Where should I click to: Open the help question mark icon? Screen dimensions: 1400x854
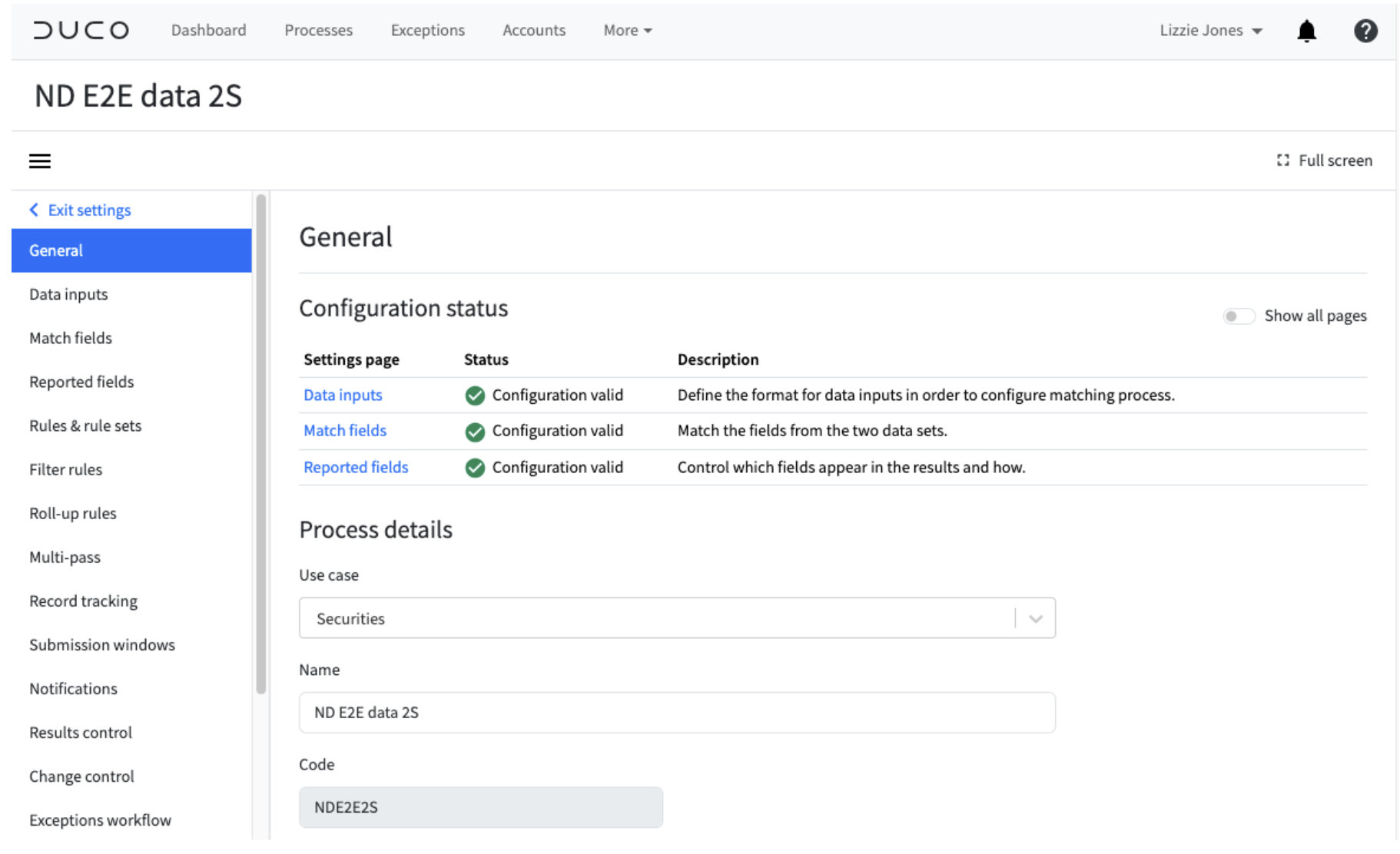1365,30
